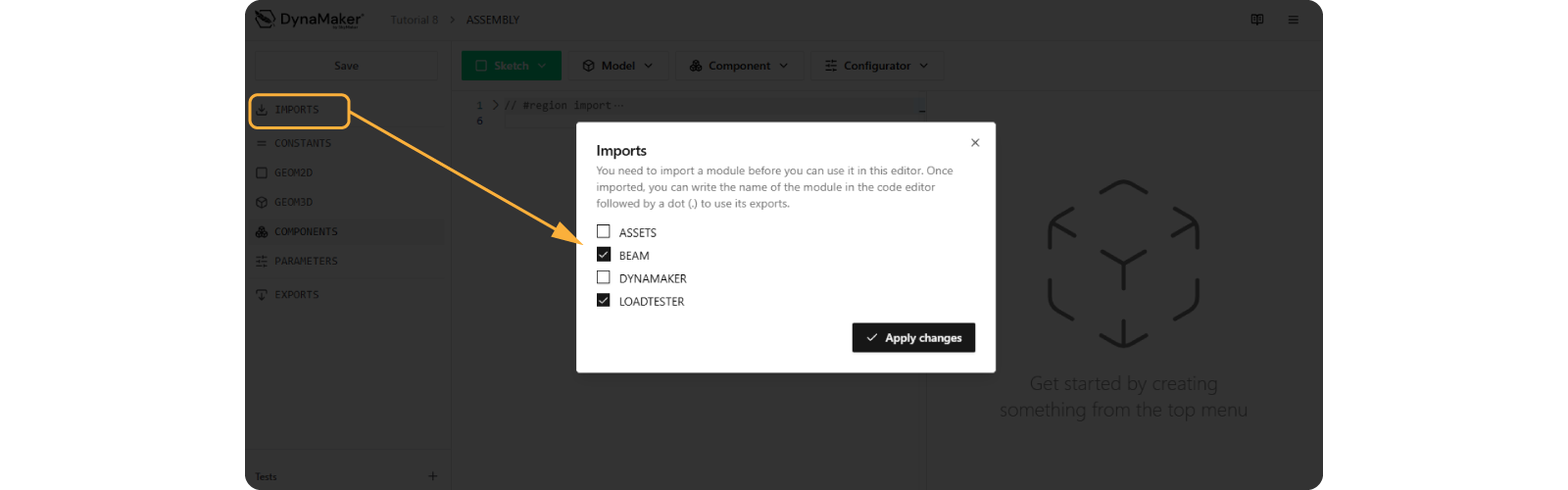The height and width of the screenshot is (490, 1568).
Task: Check the DYNAMAKER import checkbox
Action: [604, 278]
